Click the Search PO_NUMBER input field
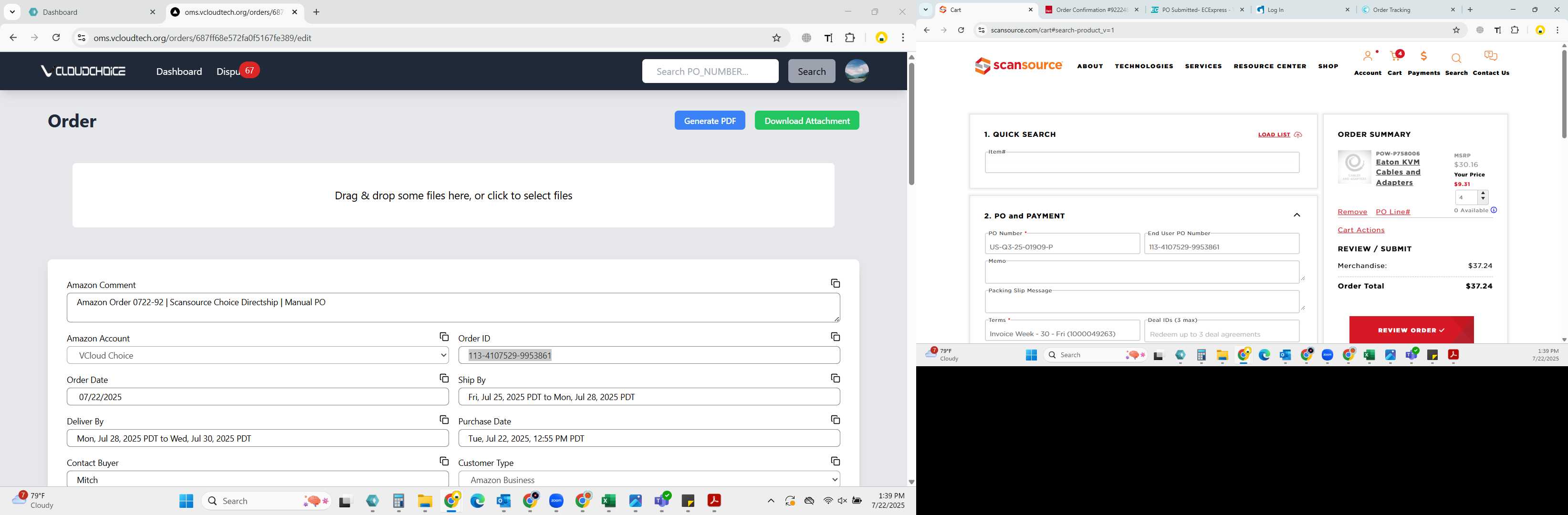Image resolution: width=1568 pixels, height=515 pixels. click(710, 71)
